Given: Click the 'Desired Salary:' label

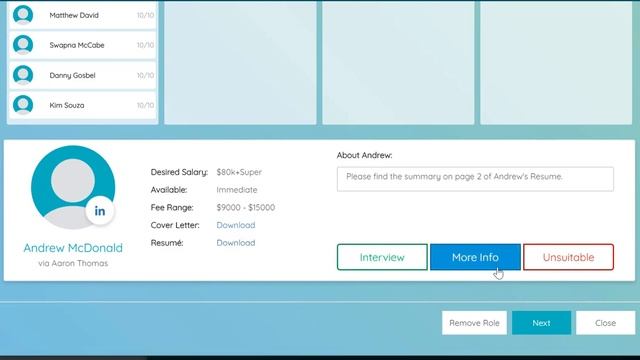Looking at the screenshot, I should pyautogui.click(x=179, y=172).
